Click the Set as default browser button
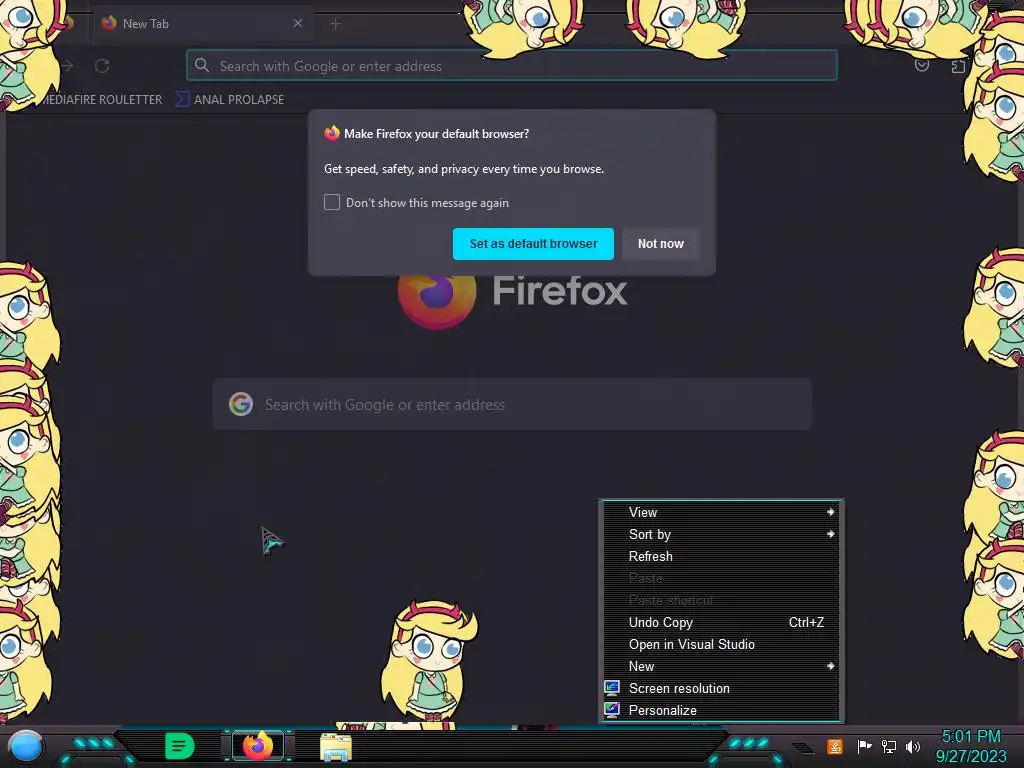1024x768 pixels. 533,244
